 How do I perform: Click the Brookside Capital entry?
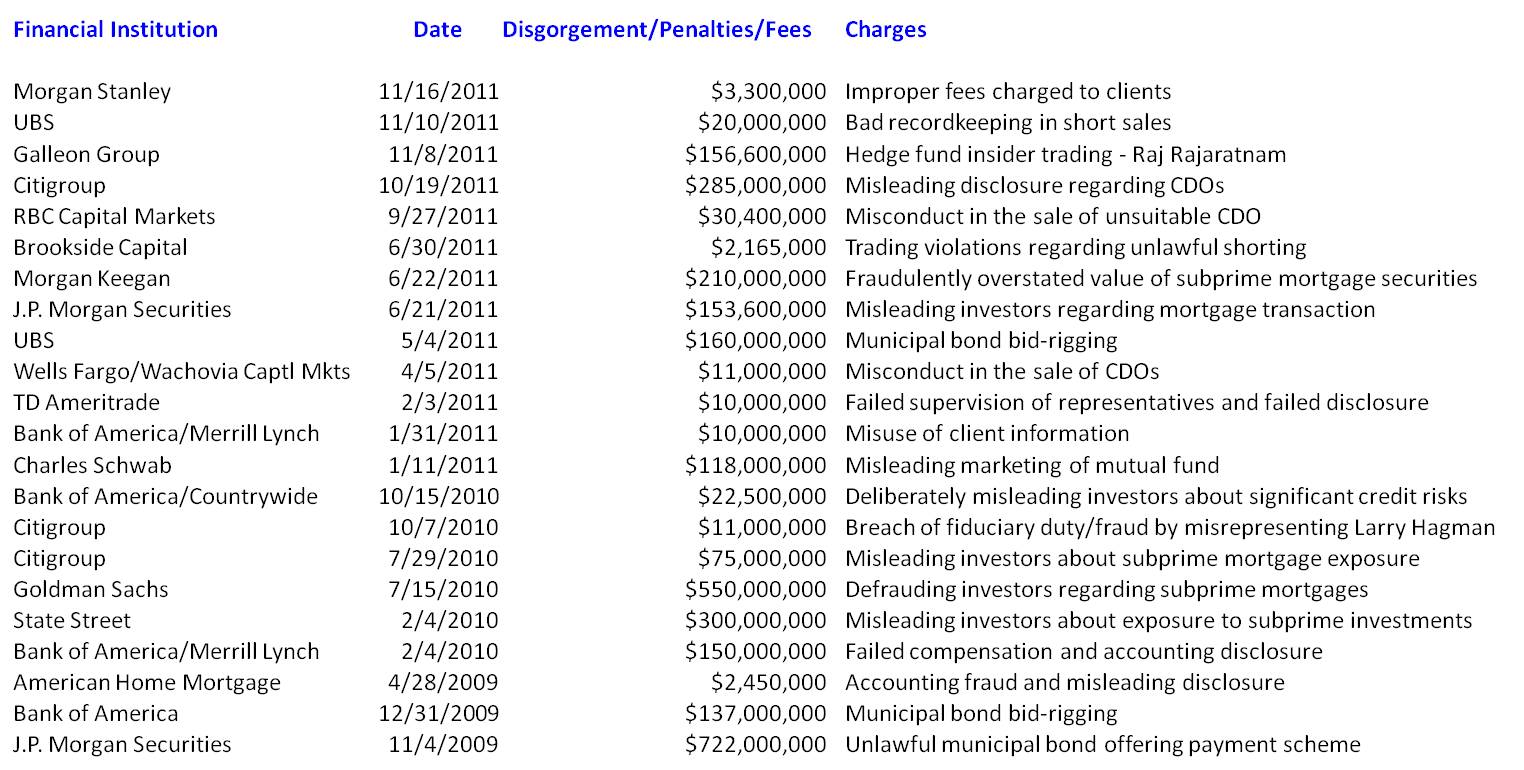click(x=100, y=247)
